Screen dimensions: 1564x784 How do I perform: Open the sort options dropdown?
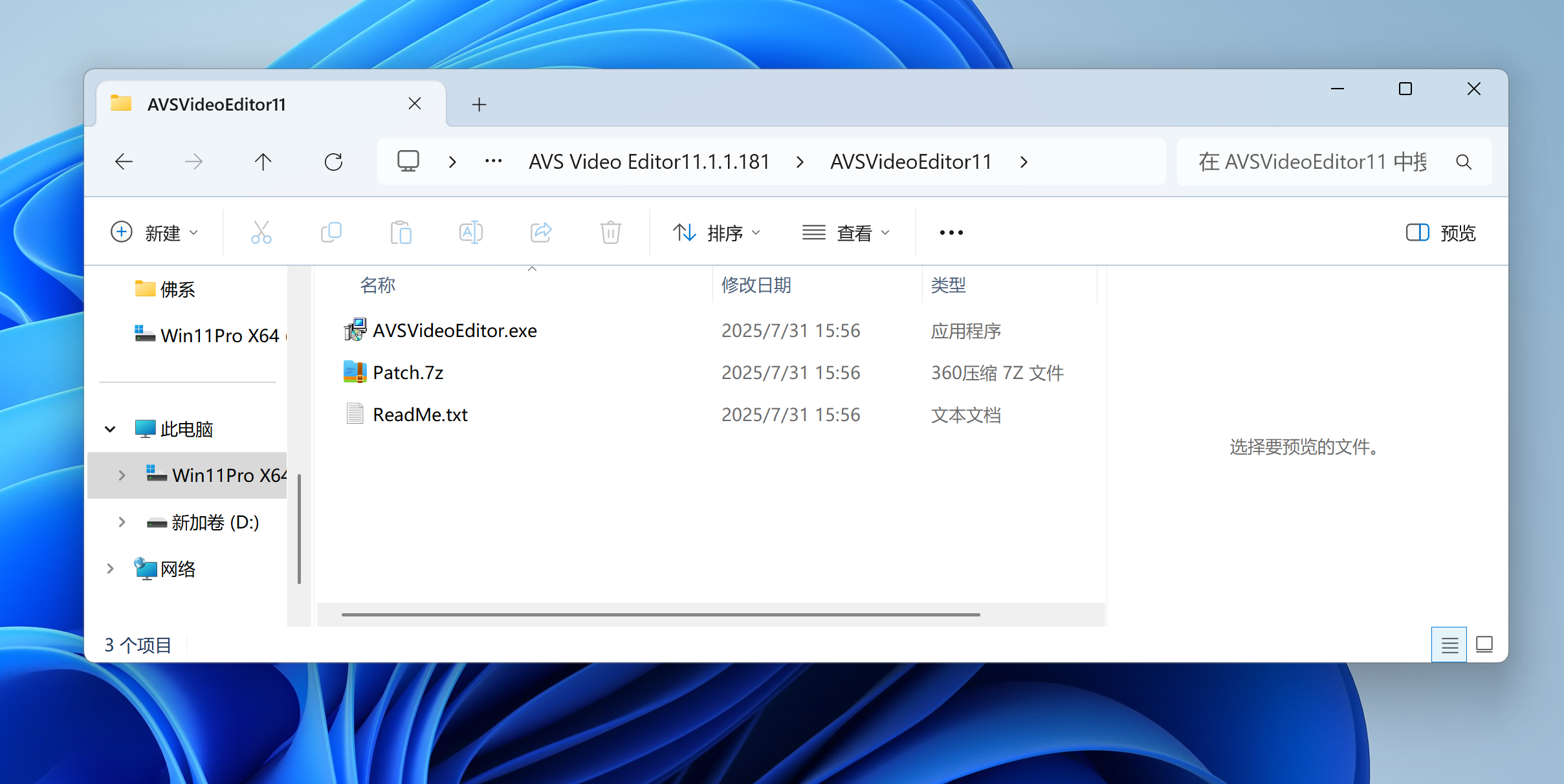click(x=717, y=232)
